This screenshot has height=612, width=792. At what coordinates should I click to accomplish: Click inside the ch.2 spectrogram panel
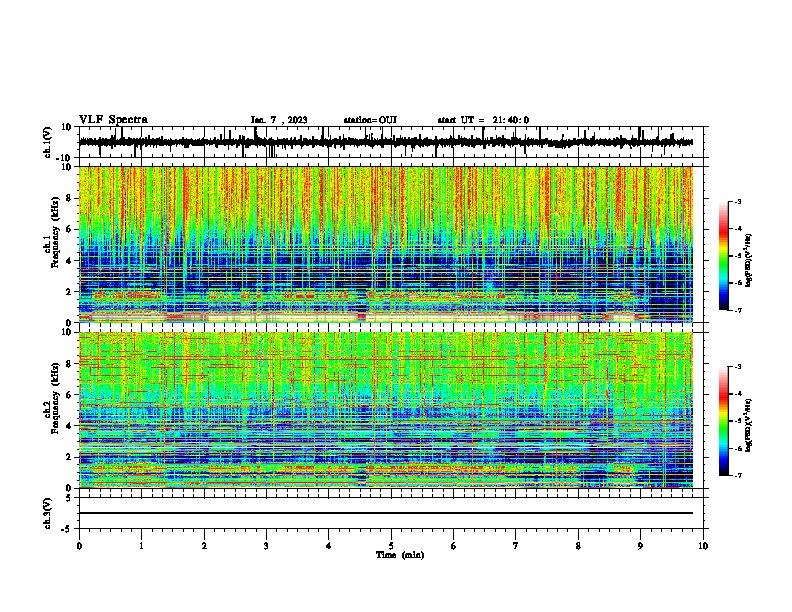pos(386,410)
